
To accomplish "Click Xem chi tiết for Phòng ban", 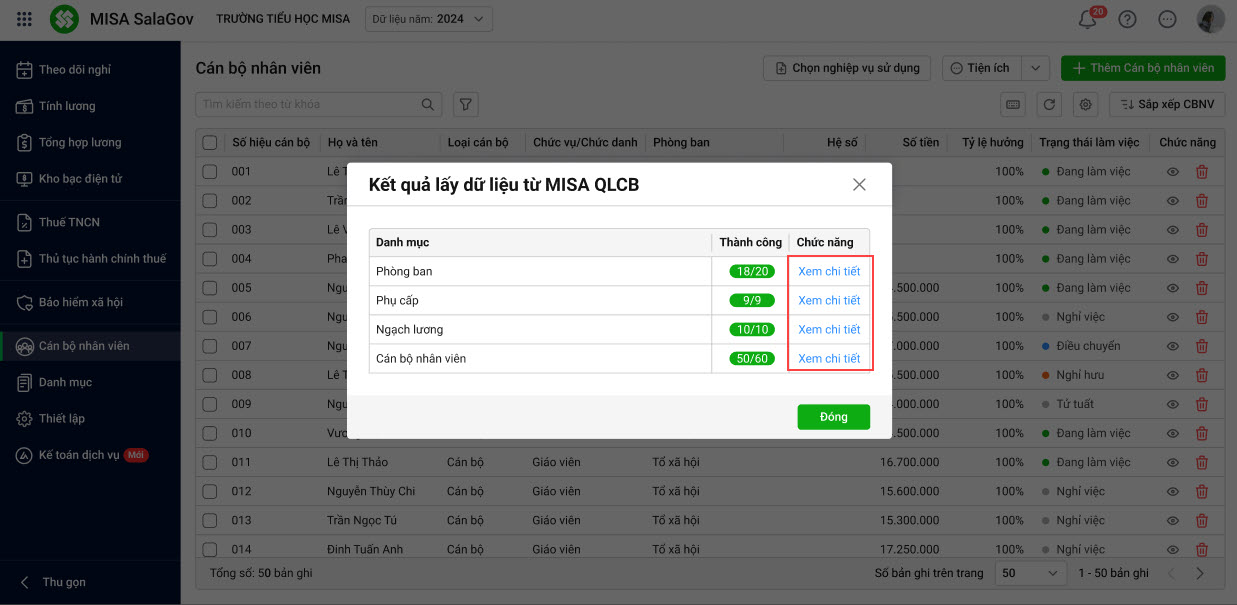I will click(x=829, y=271).
